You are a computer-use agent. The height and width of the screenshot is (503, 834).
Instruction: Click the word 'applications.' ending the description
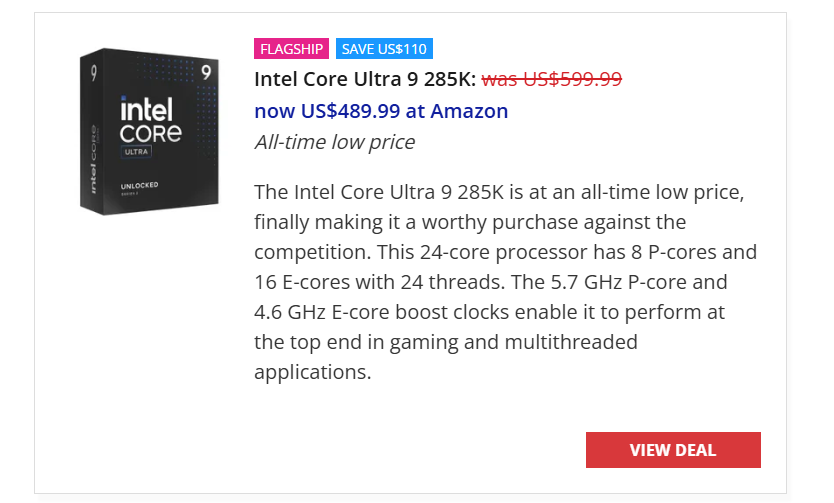312,372
